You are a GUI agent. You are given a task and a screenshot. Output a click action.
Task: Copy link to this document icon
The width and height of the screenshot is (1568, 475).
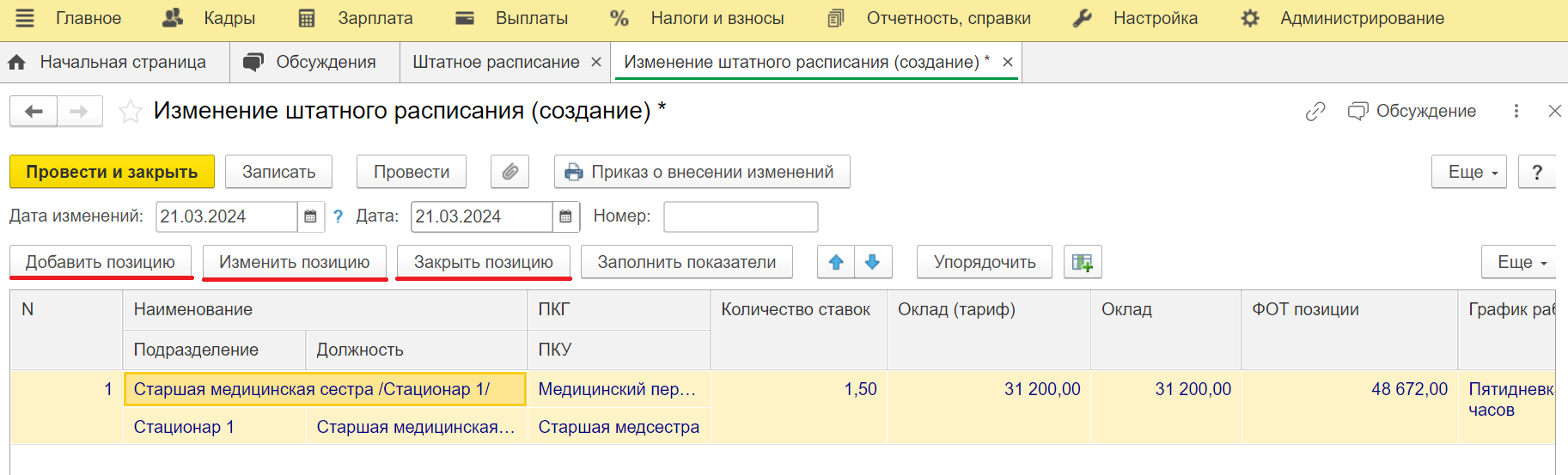[x=1315, y=112]
